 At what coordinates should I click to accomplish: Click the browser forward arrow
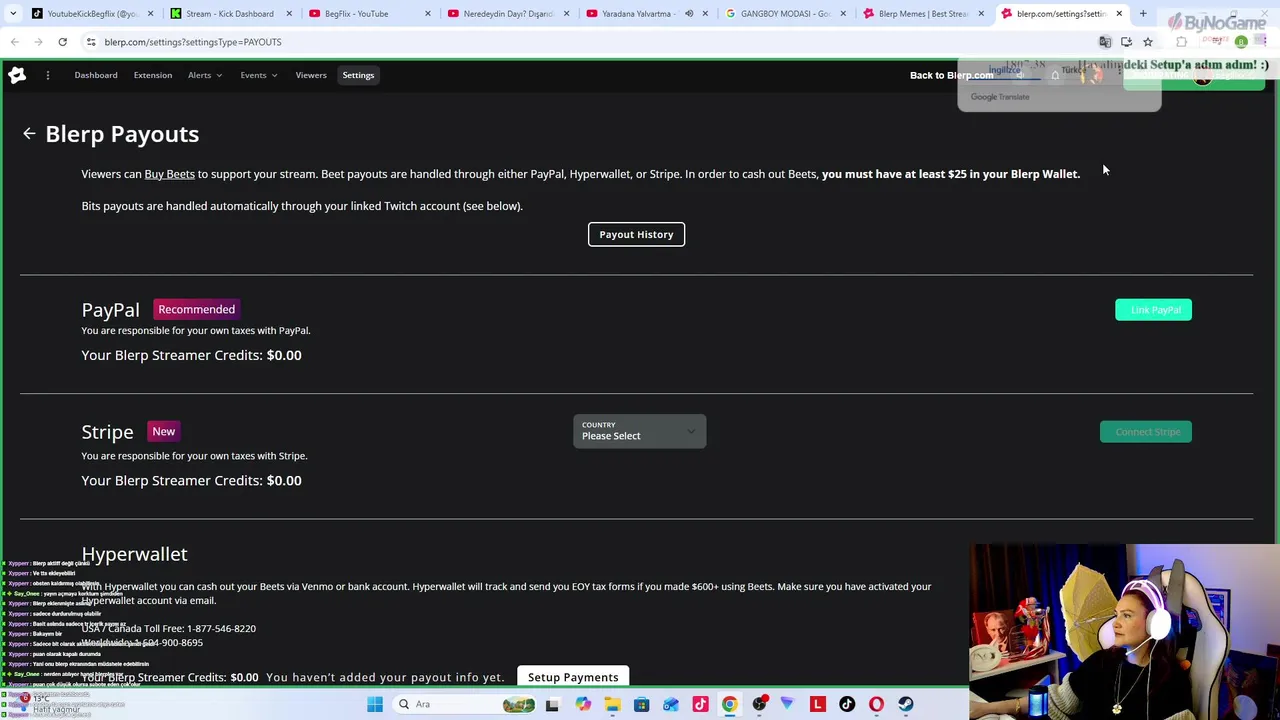(x=38, y=42)
